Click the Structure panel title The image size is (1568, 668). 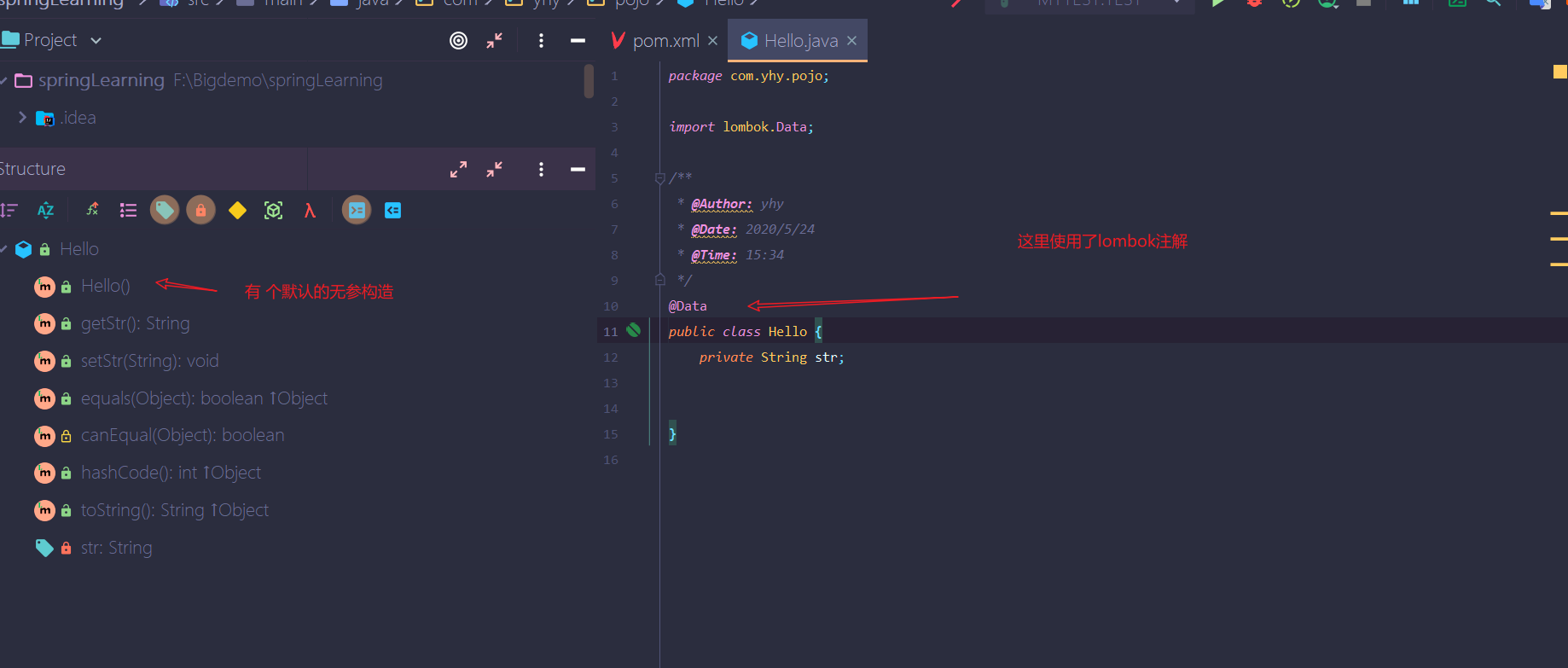(x=32, y=169)
